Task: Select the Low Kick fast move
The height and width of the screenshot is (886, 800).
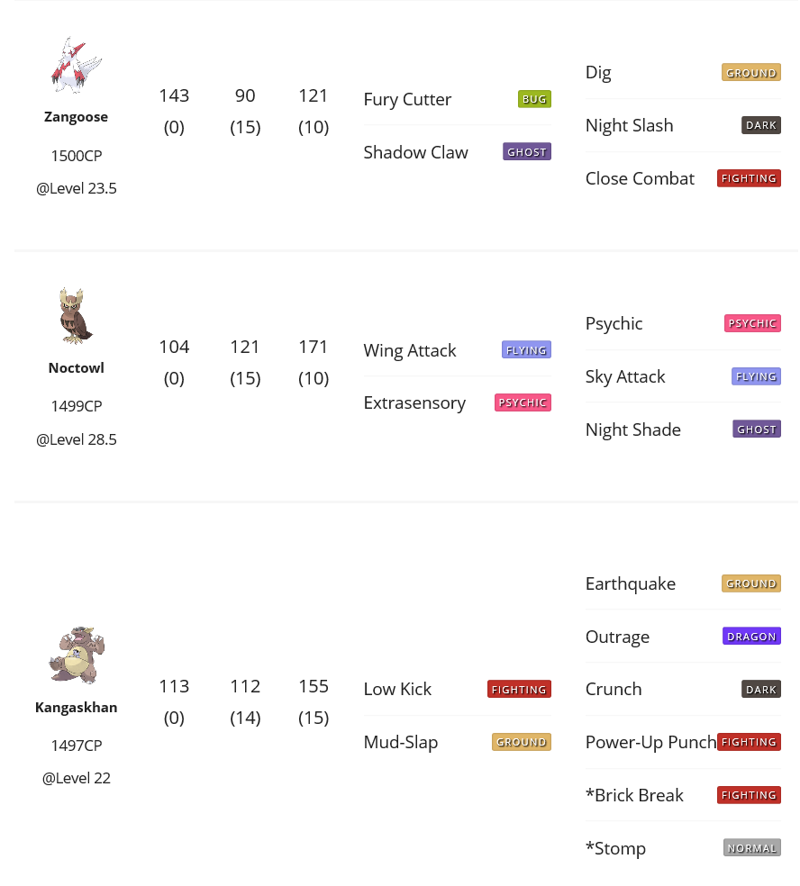Action: point(397,689)
